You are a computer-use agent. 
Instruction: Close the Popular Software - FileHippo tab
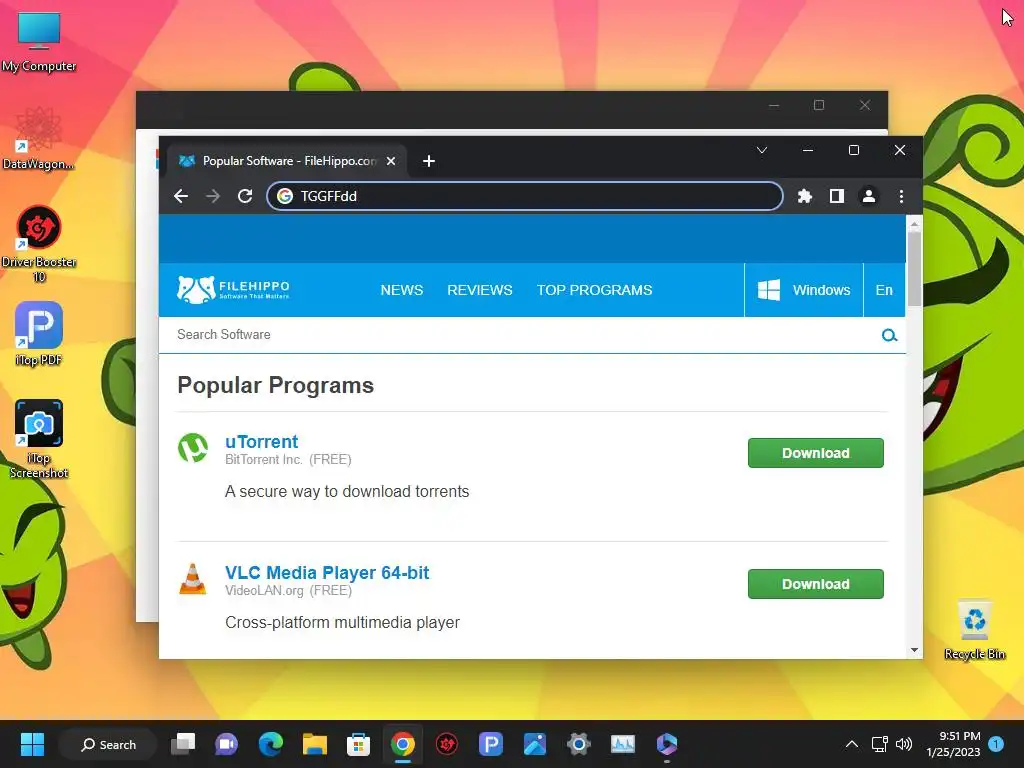coord(391,161)
